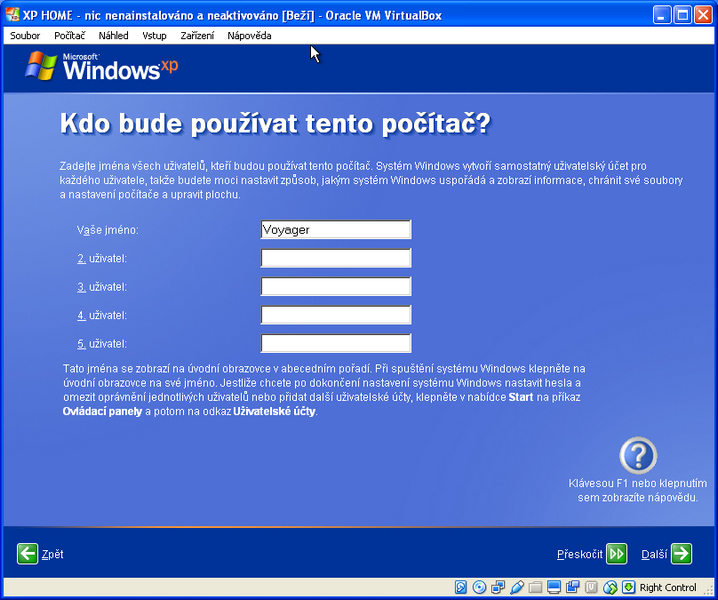Click the '3. uživatel:' label
Screen dimensions: 718x600
(x=102, y=287)
